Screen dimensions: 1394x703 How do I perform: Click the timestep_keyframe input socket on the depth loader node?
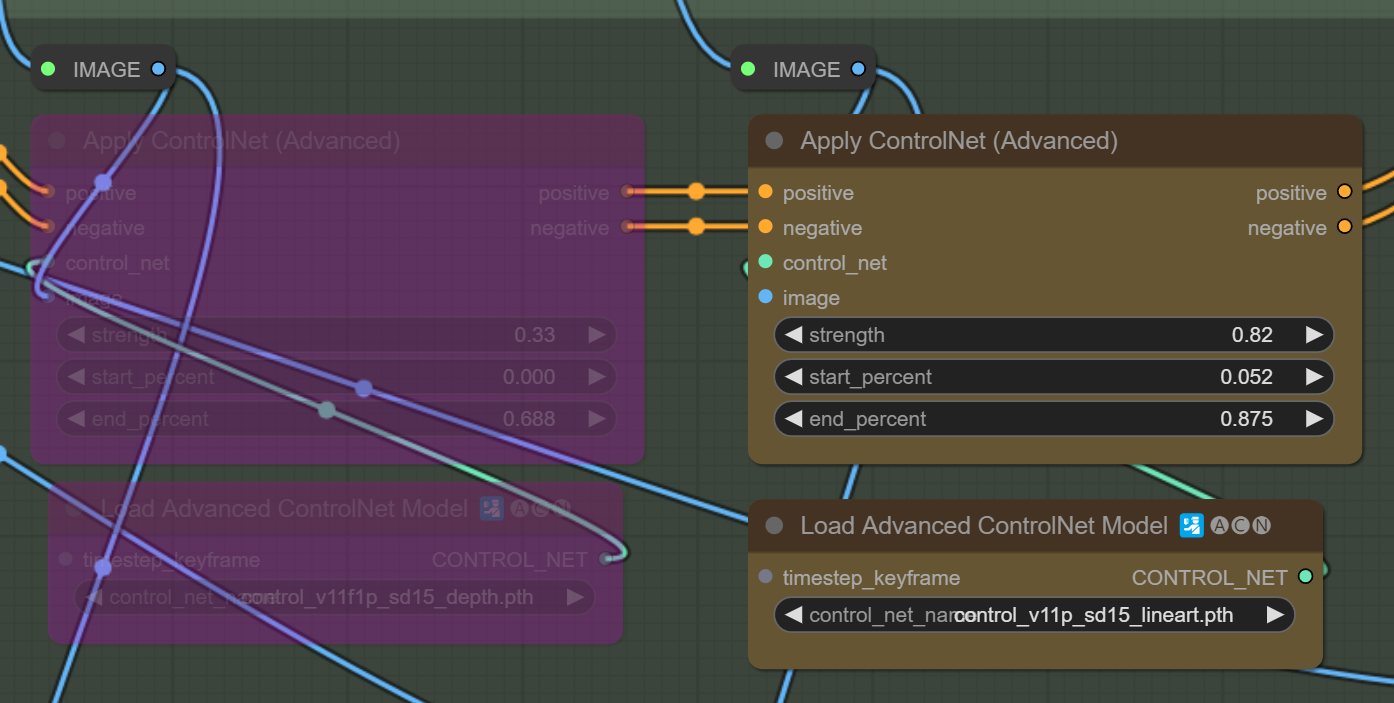tap(66, 559)
